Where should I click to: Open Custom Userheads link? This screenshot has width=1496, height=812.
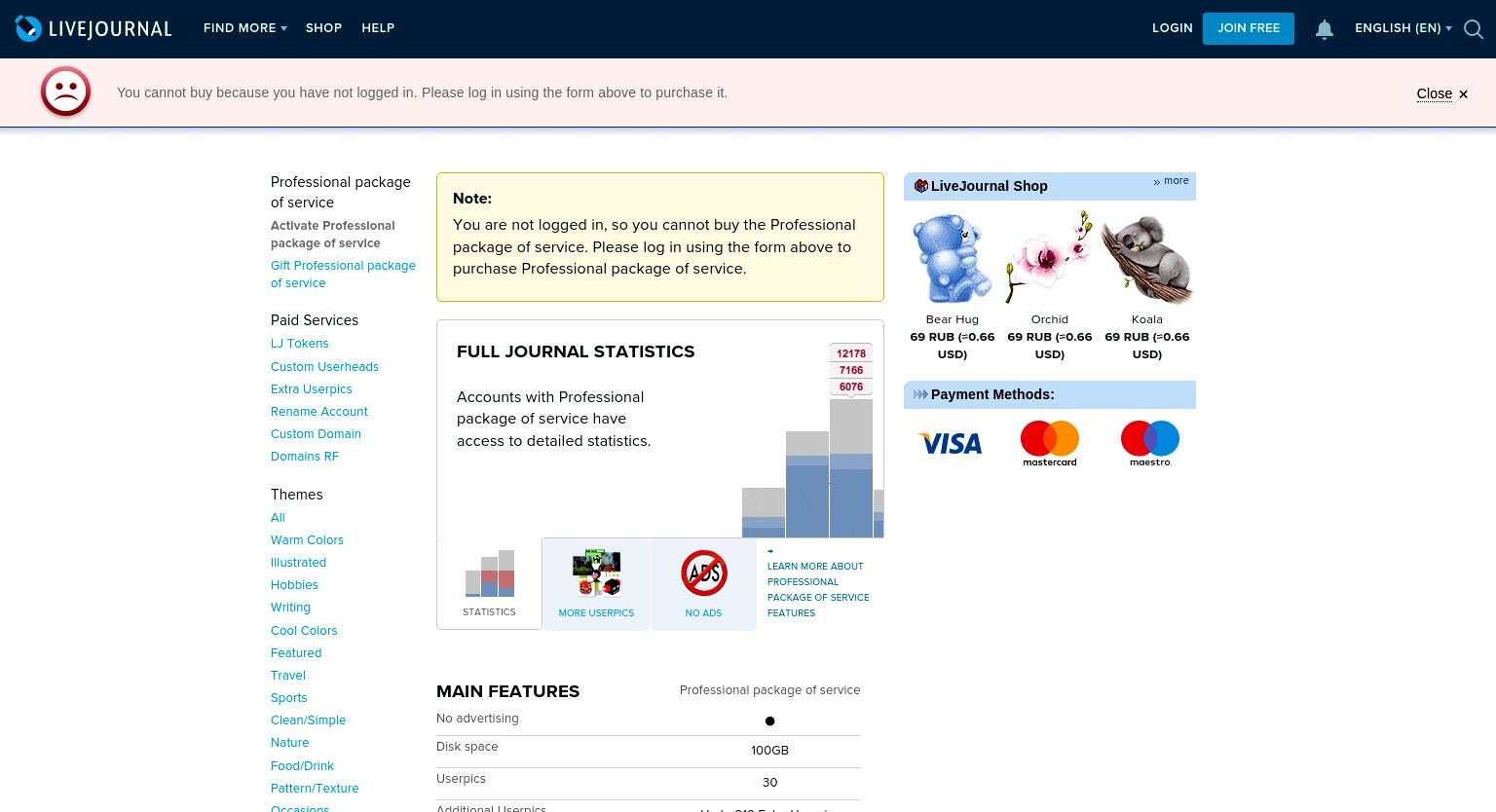324,367
